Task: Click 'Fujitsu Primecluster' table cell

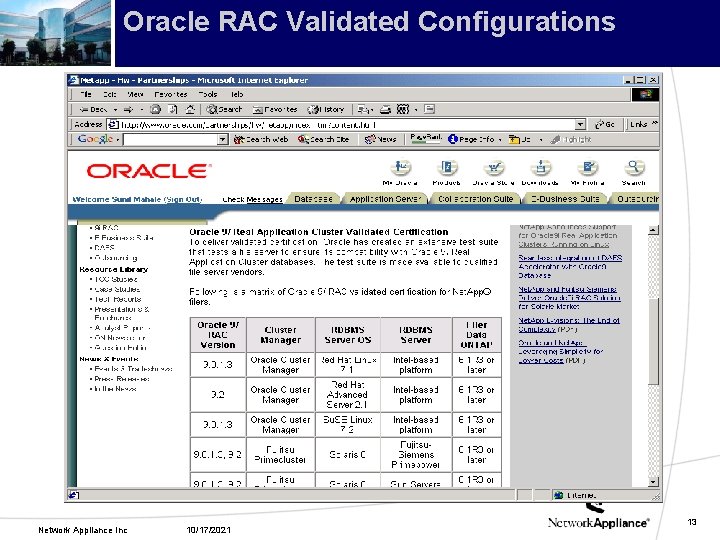Action: (281, 455)
